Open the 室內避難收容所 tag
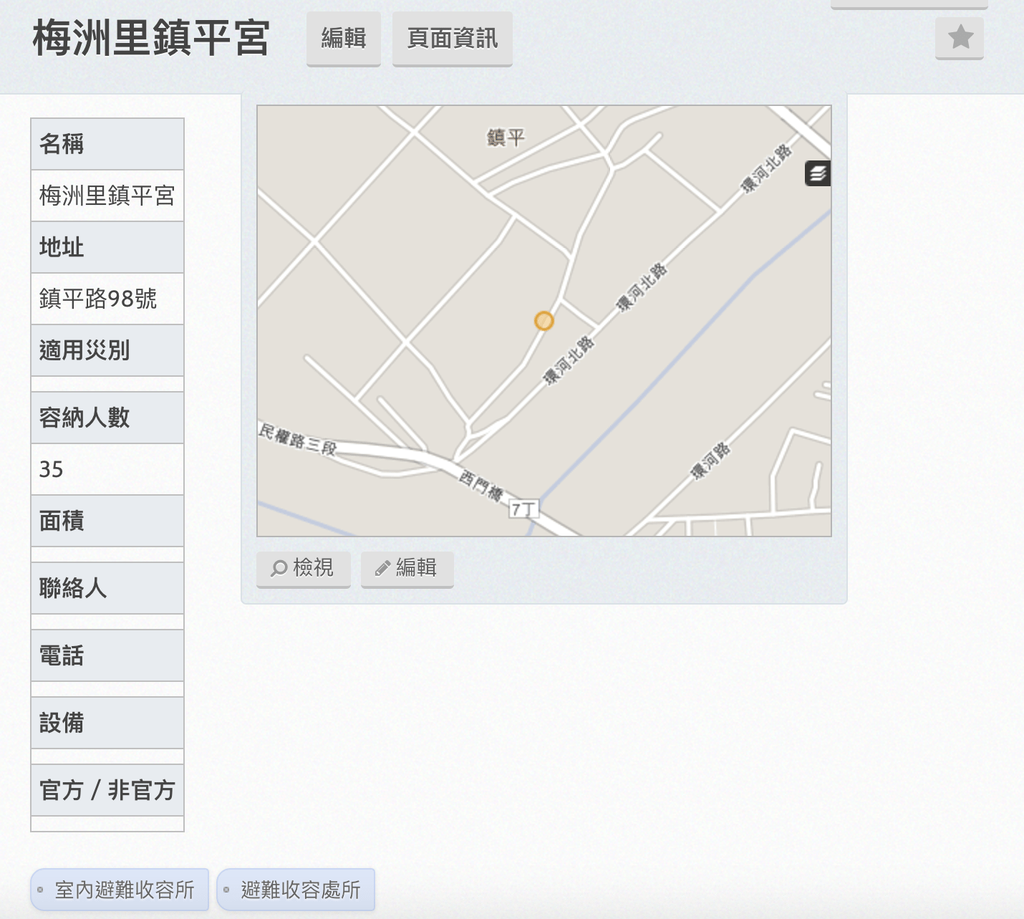1024x919 pixels. tap(120, 890)
